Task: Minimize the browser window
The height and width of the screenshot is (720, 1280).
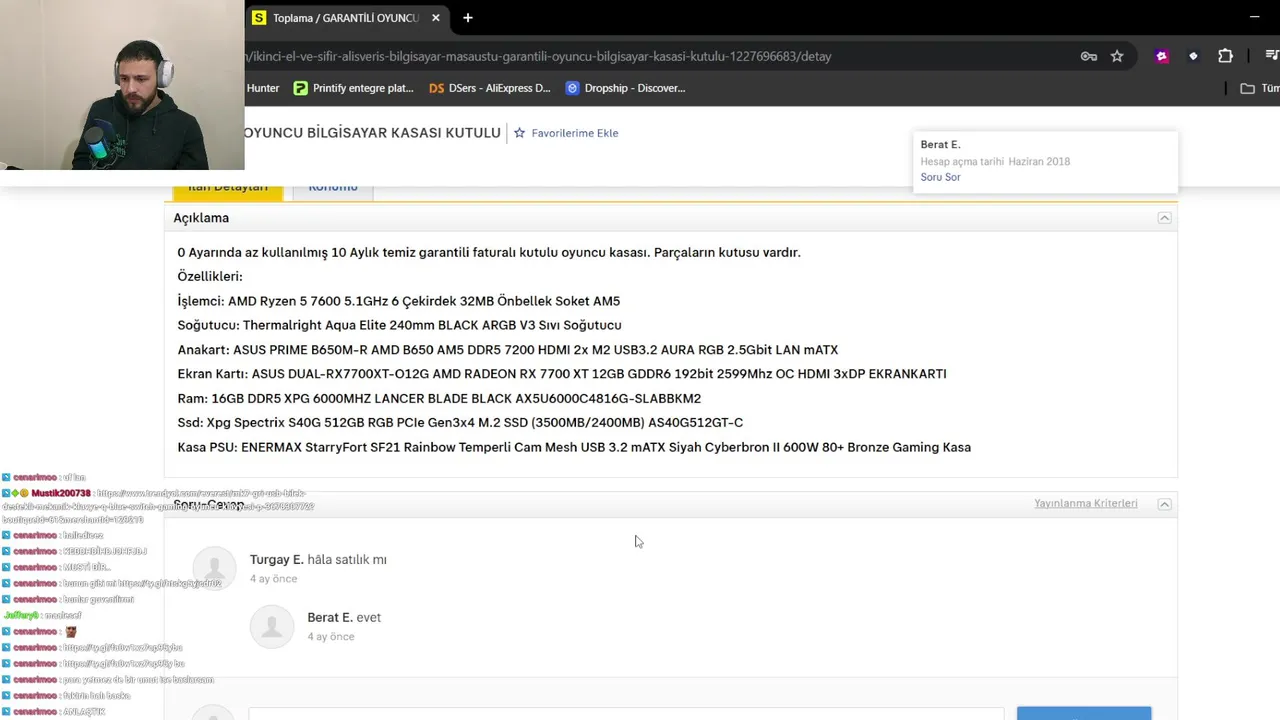Action: point(1254,17)
